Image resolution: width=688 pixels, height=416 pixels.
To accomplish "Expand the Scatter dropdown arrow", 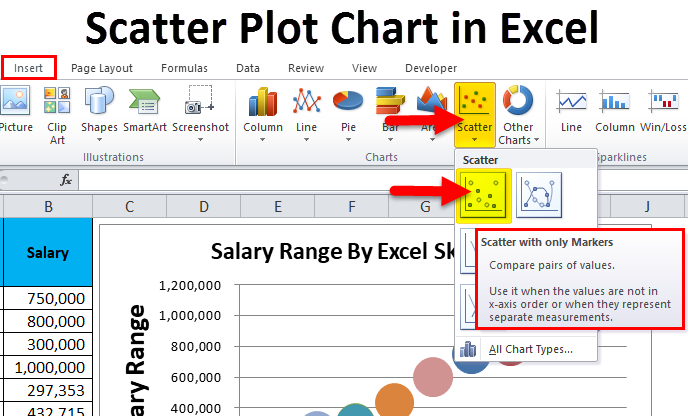I will click(474, 140).
